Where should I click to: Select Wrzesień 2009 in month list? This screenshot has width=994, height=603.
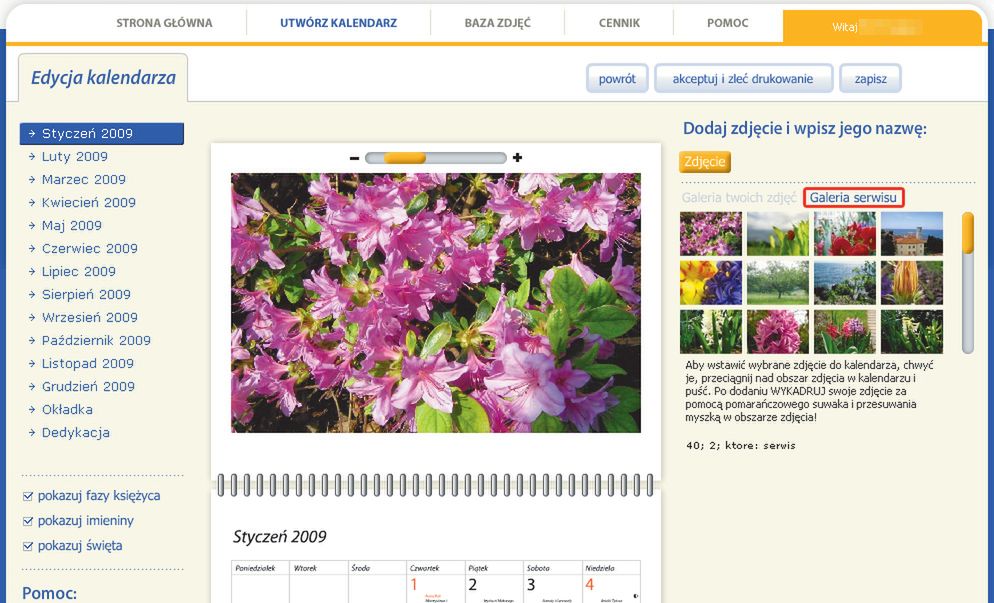click(x=89, y=318)
